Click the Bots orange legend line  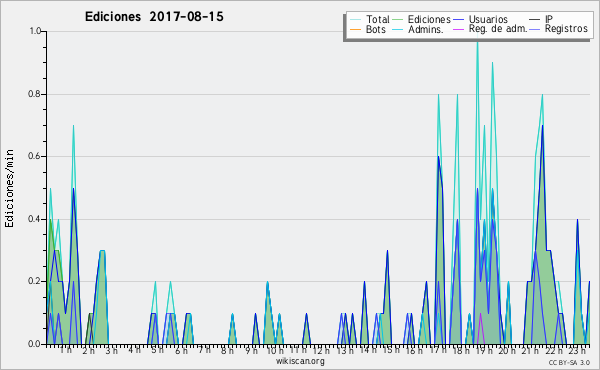coord(355,29)
